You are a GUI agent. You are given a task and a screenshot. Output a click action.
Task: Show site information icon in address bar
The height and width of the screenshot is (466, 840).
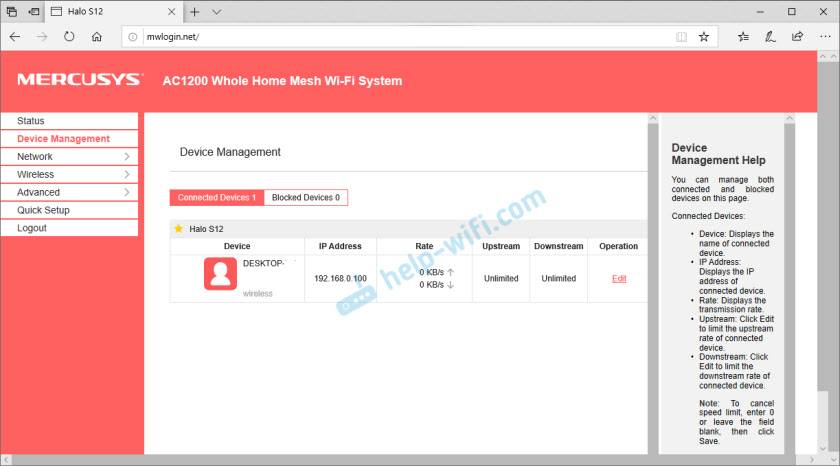pos(132,37)
